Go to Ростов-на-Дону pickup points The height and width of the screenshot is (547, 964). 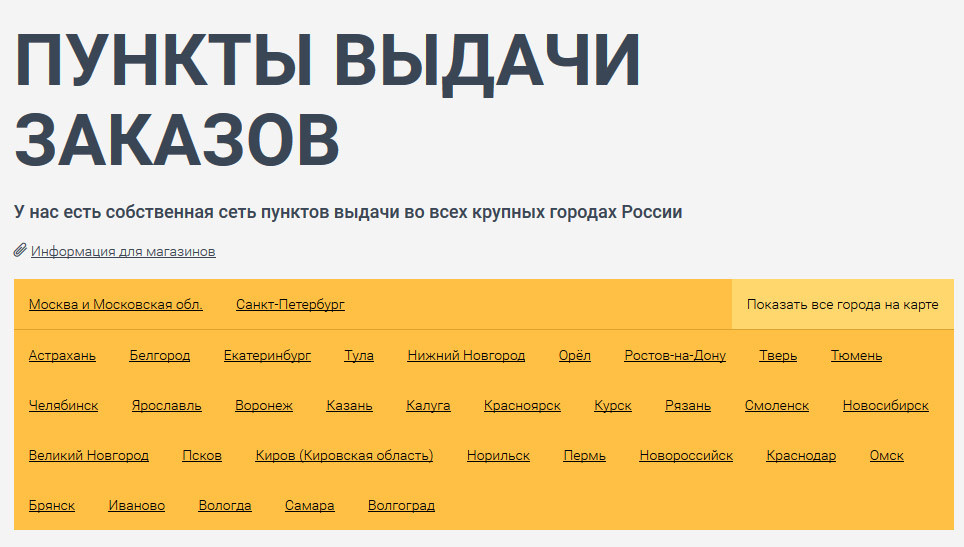[675, 356]
